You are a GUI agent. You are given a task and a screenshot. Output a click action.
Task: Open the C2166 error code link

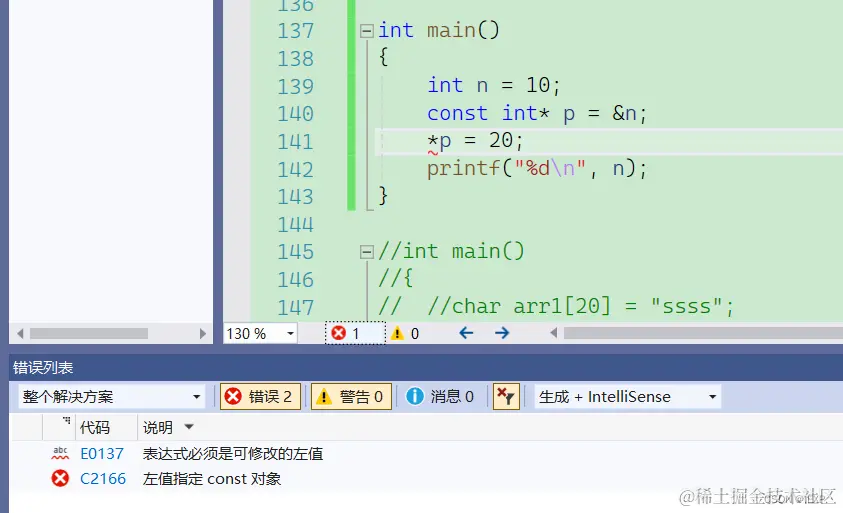point(103,479)
